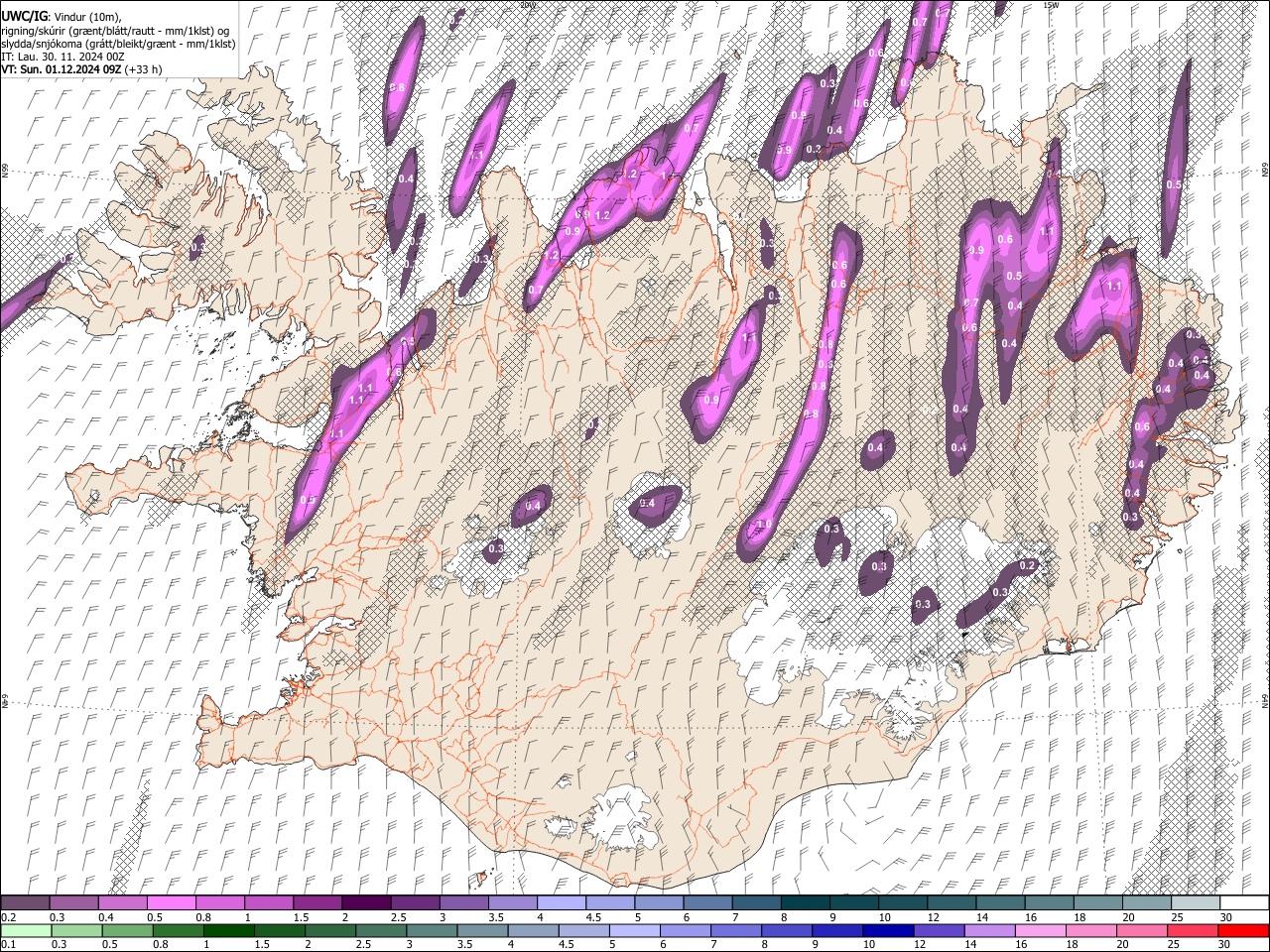Select the grey-teal 3–3.5 swatch, lower legend row
Screen dimensions: 1270x952
point(433,930)
